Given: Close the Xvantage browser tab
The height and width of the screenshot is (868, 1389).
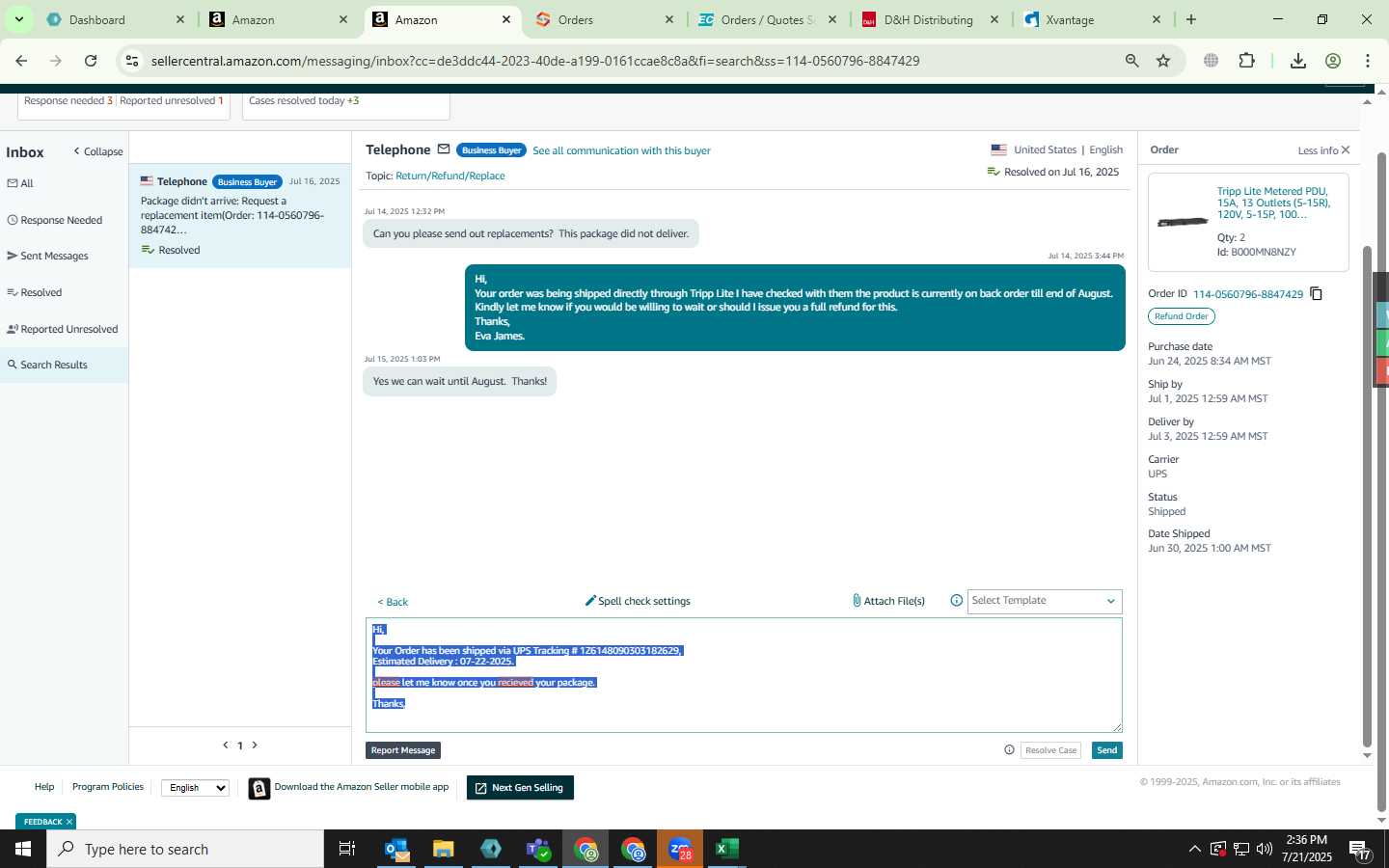Looking at the screenshot, I should click(1157, 19).
